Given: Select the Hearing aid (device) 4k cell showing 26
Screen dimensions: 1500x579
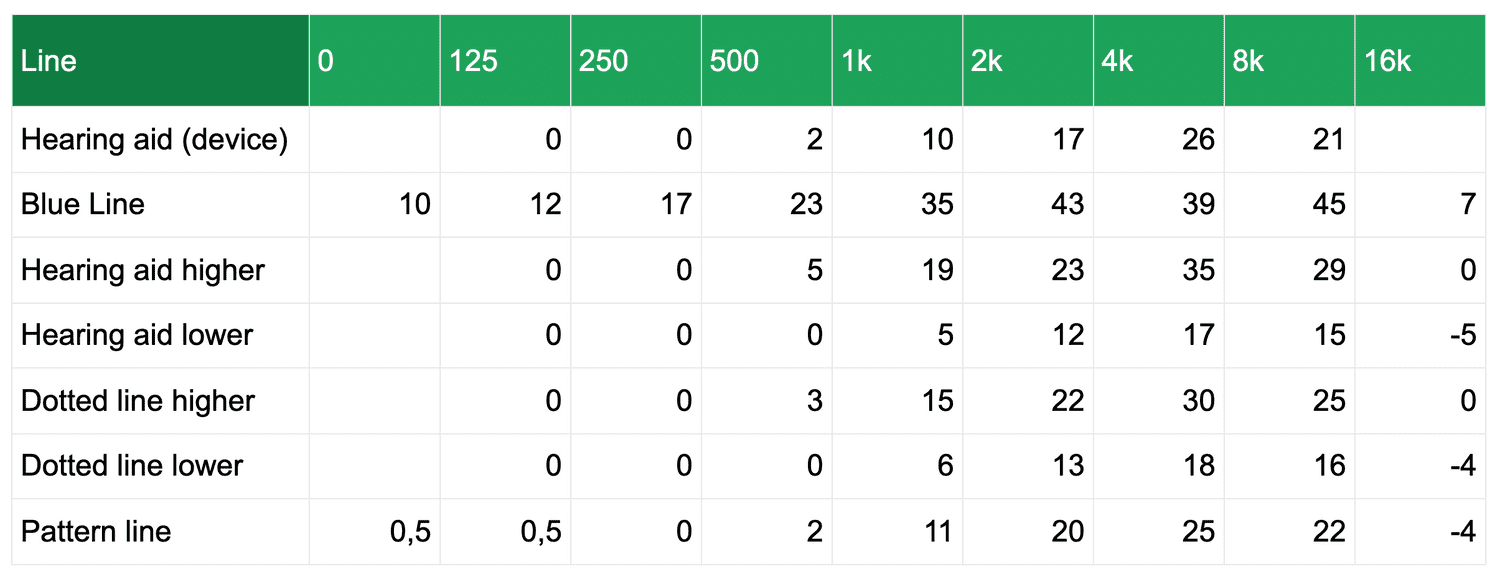Looking at the screenshot, I should [1158, 140].
